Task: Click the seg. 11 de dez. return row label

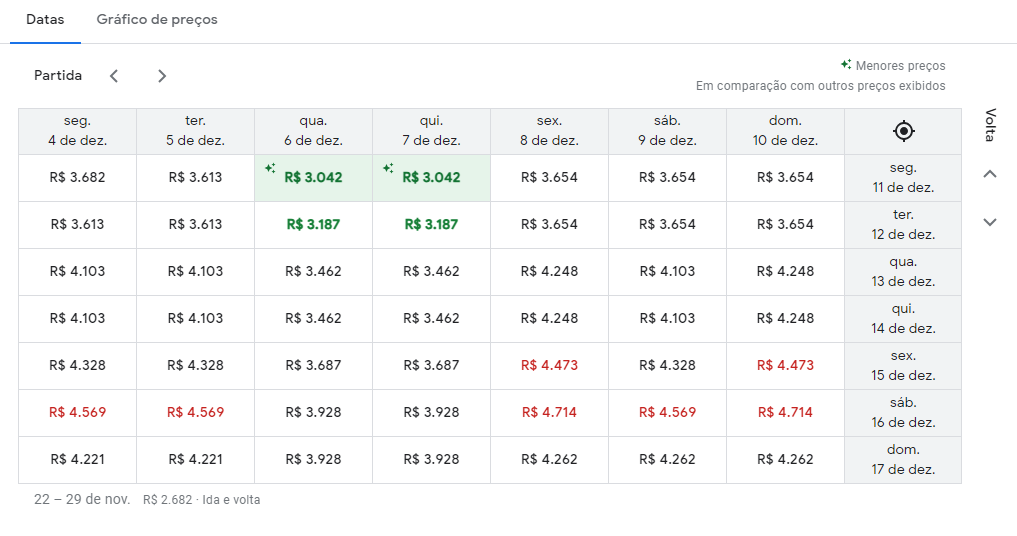Action: pyautogui.click(x=903, y=178)
